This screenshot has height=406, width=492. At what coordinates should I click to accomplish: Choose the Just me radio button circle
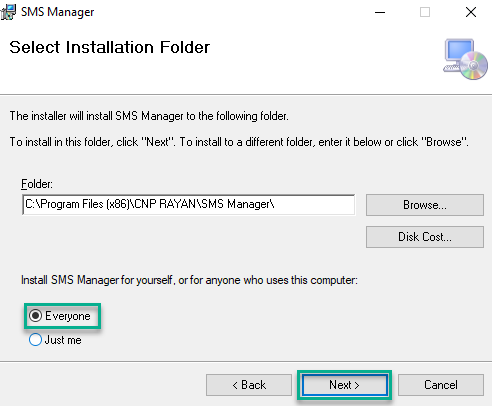tap(35, 340)
